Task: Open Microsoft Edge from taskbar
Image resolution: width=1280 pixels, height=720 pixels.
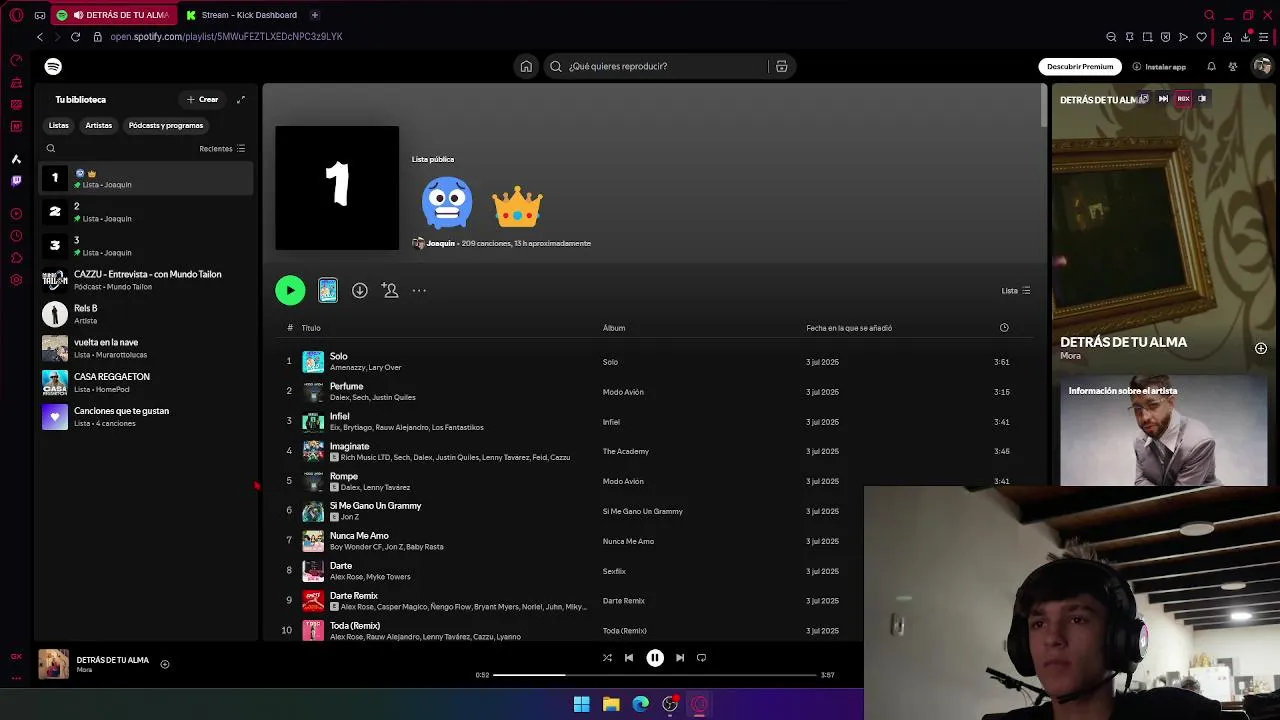Action: click(640, 704)
